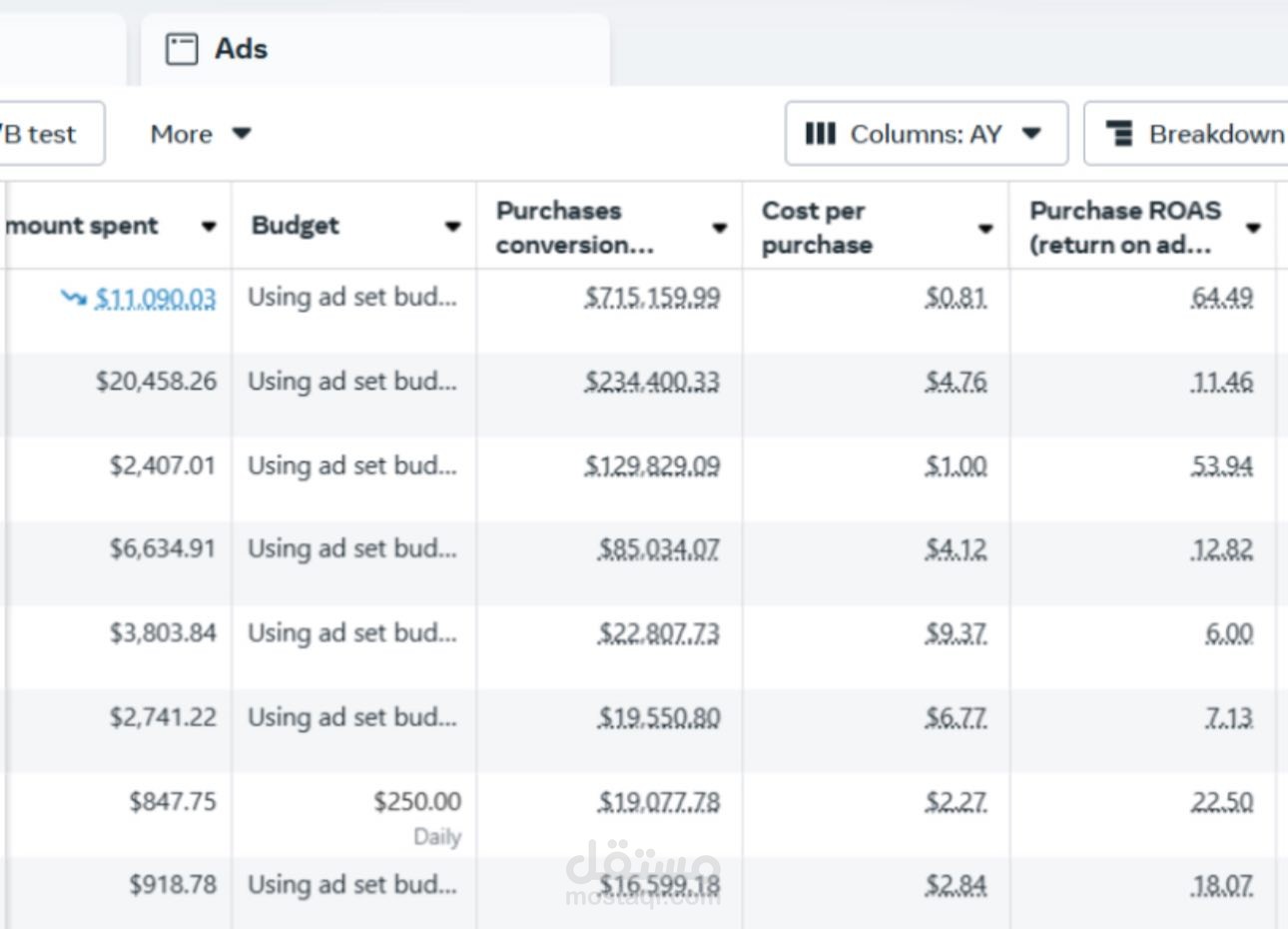Click the $234,400.33 conversion value
Viewport: 1288px width, 929px height.
[652, 382]
